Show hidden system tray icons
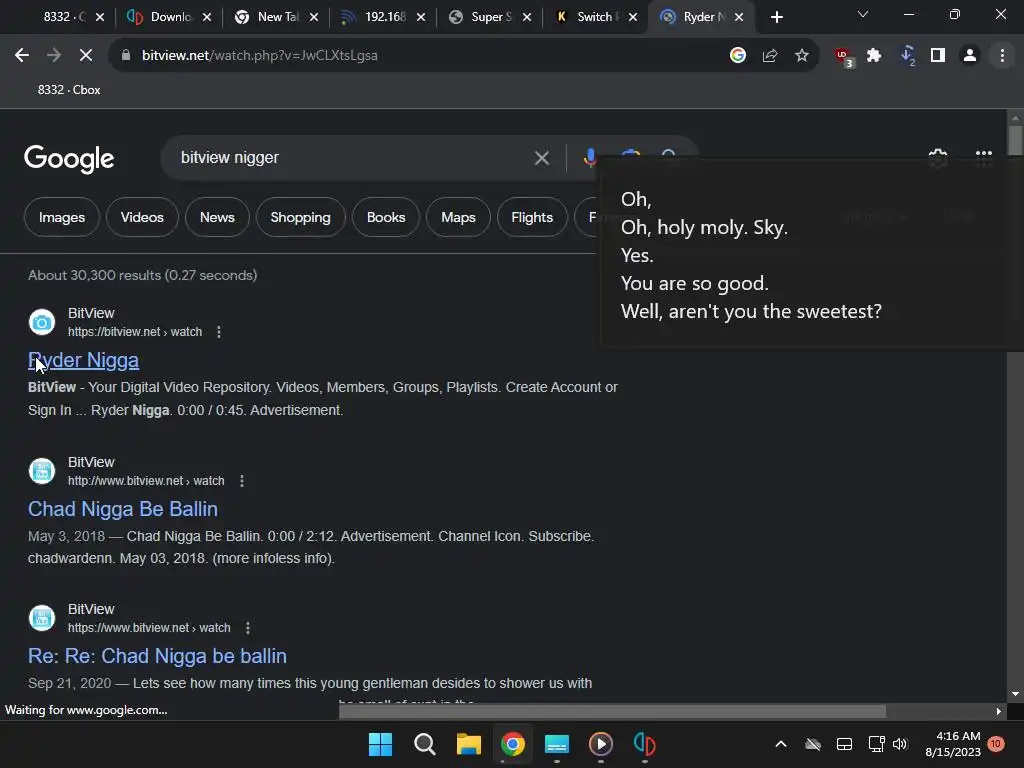Screen dimensions: 1024x768 click(x=780, y=744)
